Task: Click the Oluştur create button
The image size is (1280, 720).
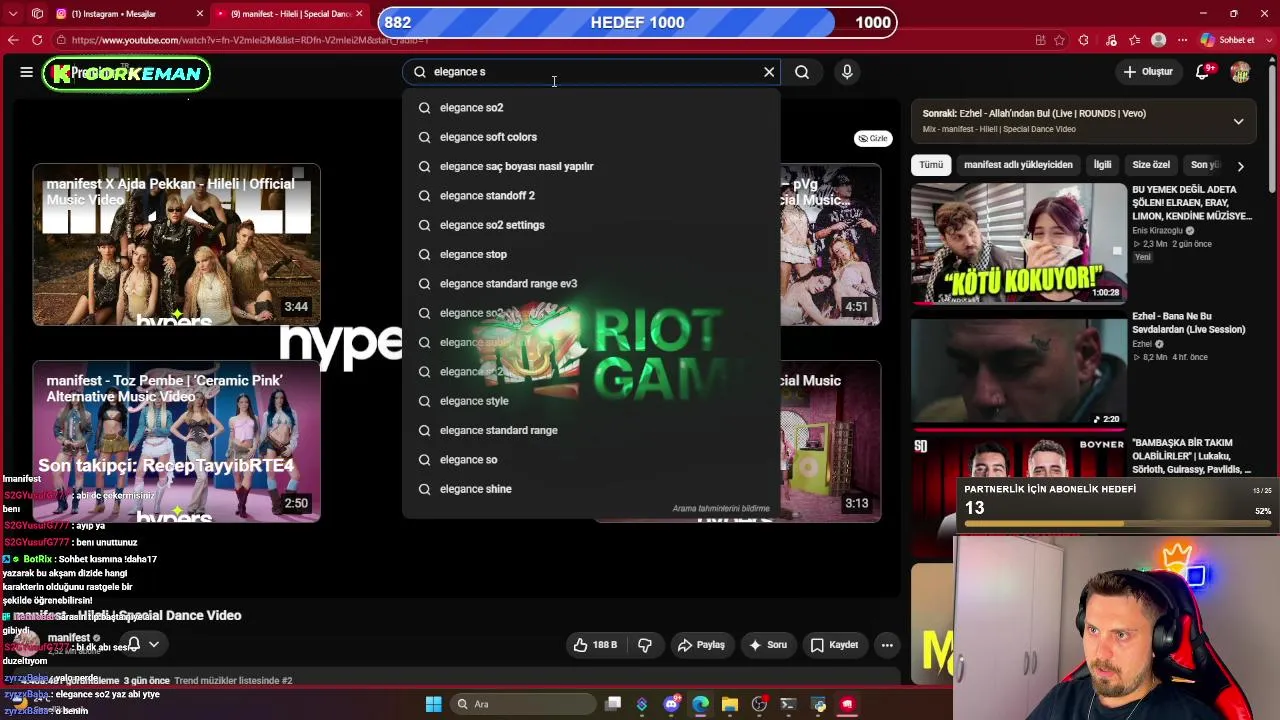Action: pos(1147,72)
